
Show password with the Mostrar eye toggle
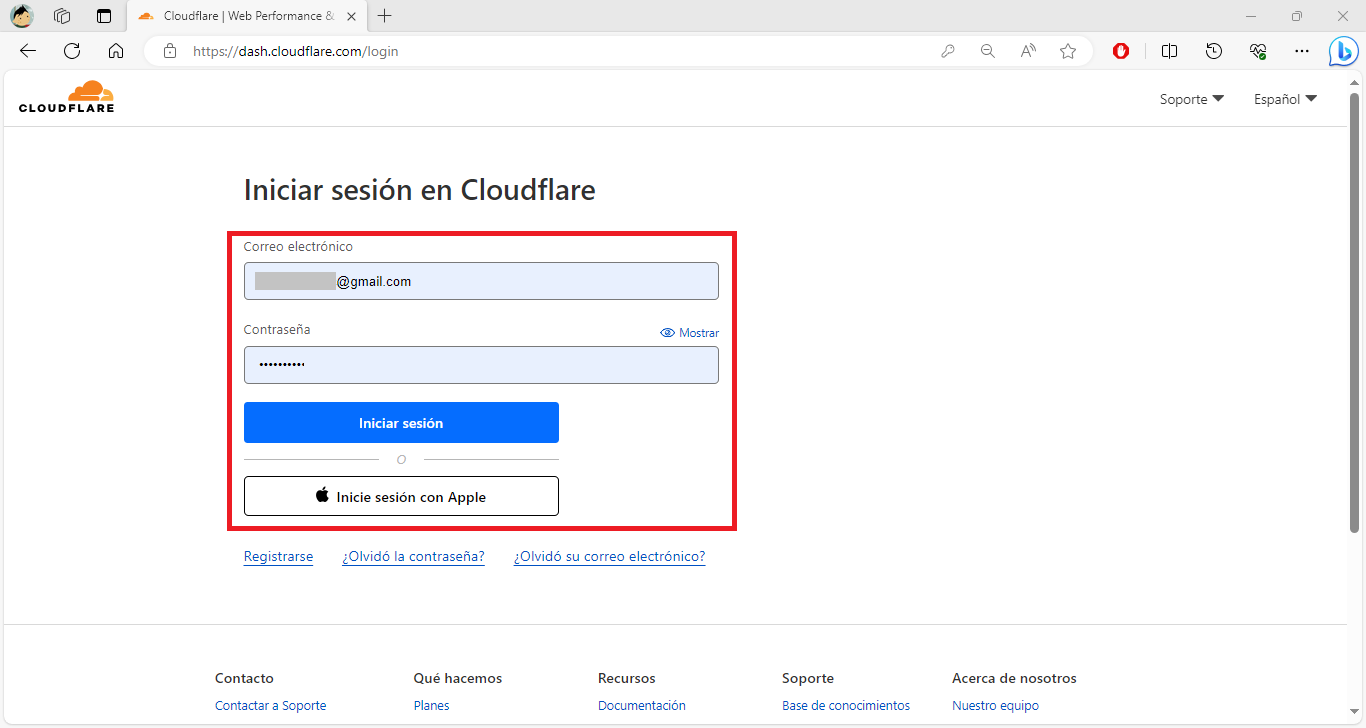tap(690, 333)
